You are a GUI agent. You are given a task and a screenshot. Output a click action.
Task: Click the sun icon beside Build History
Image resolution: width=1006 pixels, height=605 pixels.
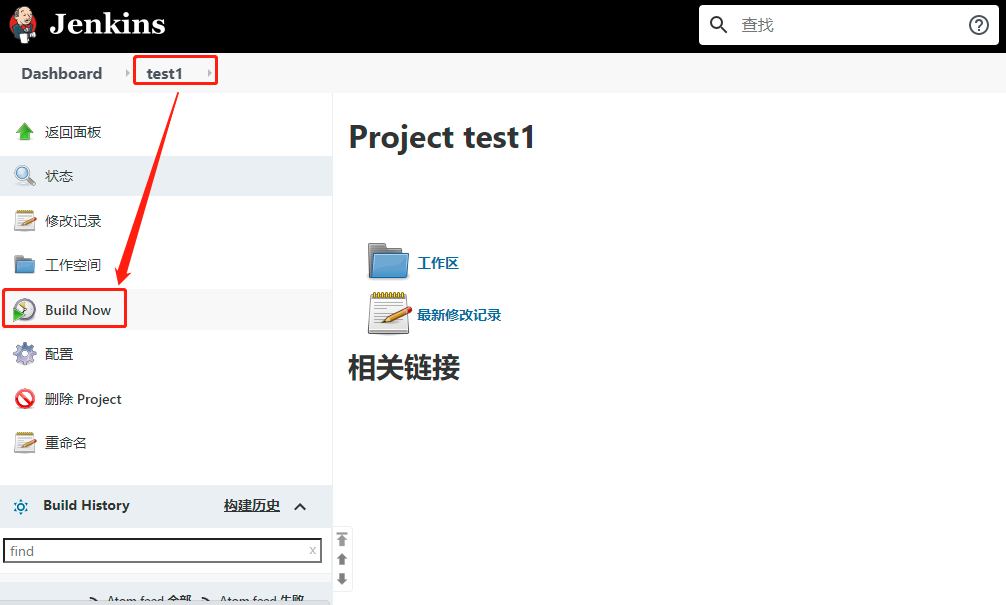(x=21, y=506)
